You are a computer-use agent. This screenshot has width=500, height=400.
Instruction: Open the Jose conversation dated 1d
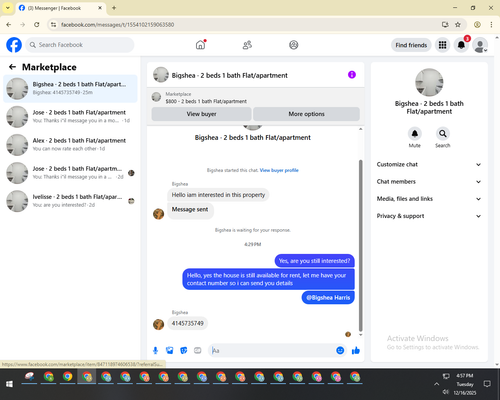click(x=70, y=117)
